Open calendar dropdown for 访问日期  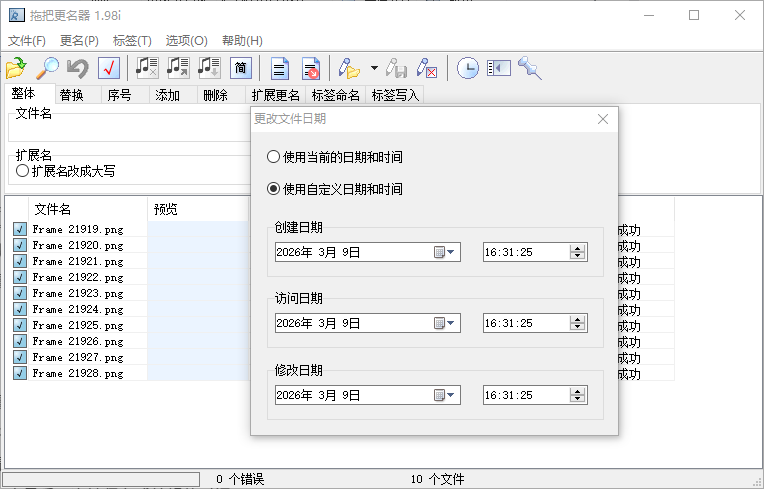[x=444, y=323]
